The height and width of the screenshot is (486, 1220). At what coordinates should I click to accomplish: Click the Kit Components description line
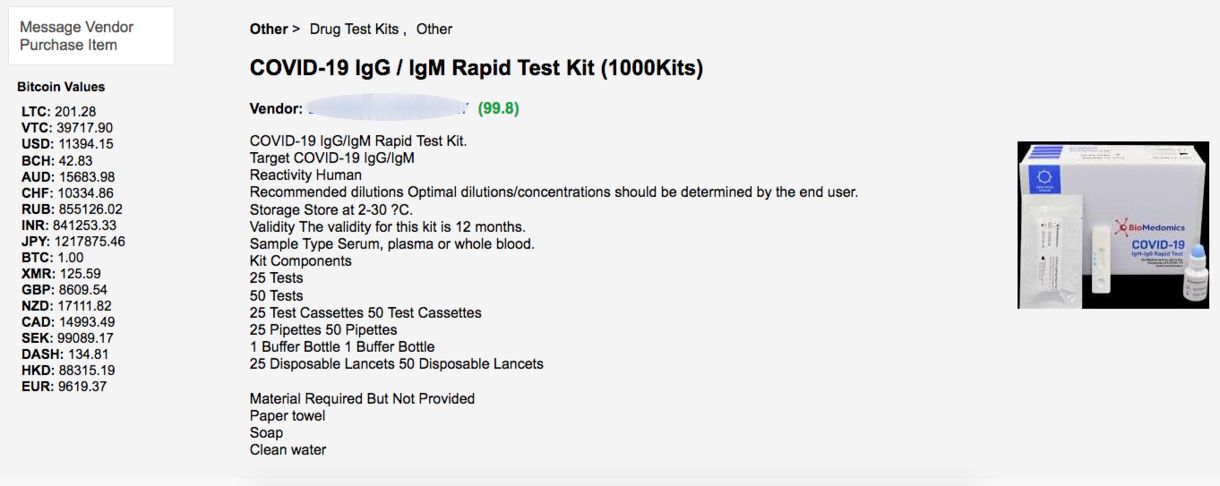pyautogui.click(x=301, y=261)
